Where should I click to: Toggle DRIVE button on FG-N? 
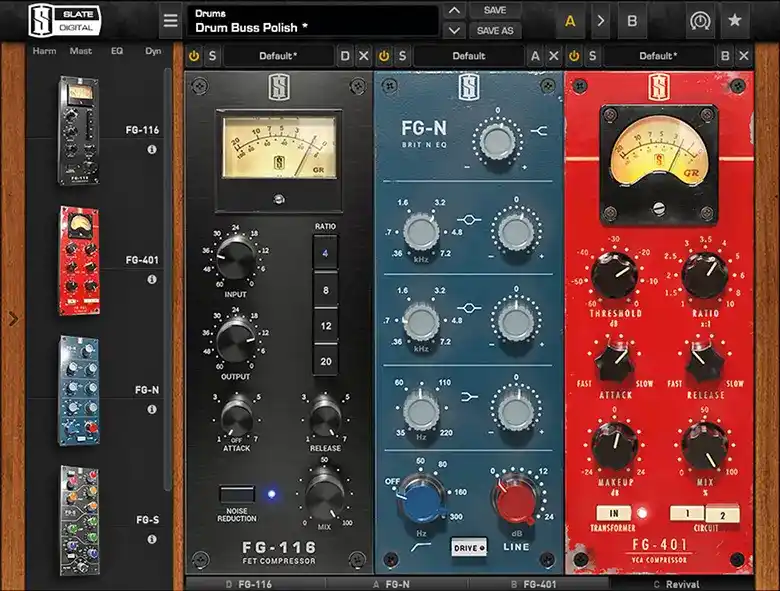pos(469,548)
